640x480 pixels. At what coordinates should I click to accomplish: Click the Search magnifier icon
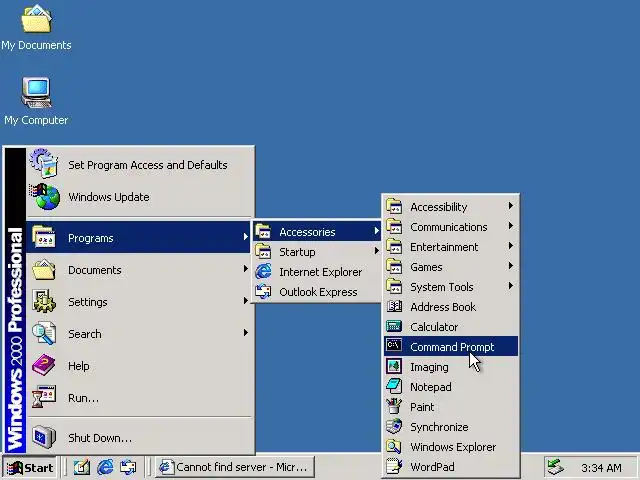coord(44,333)
